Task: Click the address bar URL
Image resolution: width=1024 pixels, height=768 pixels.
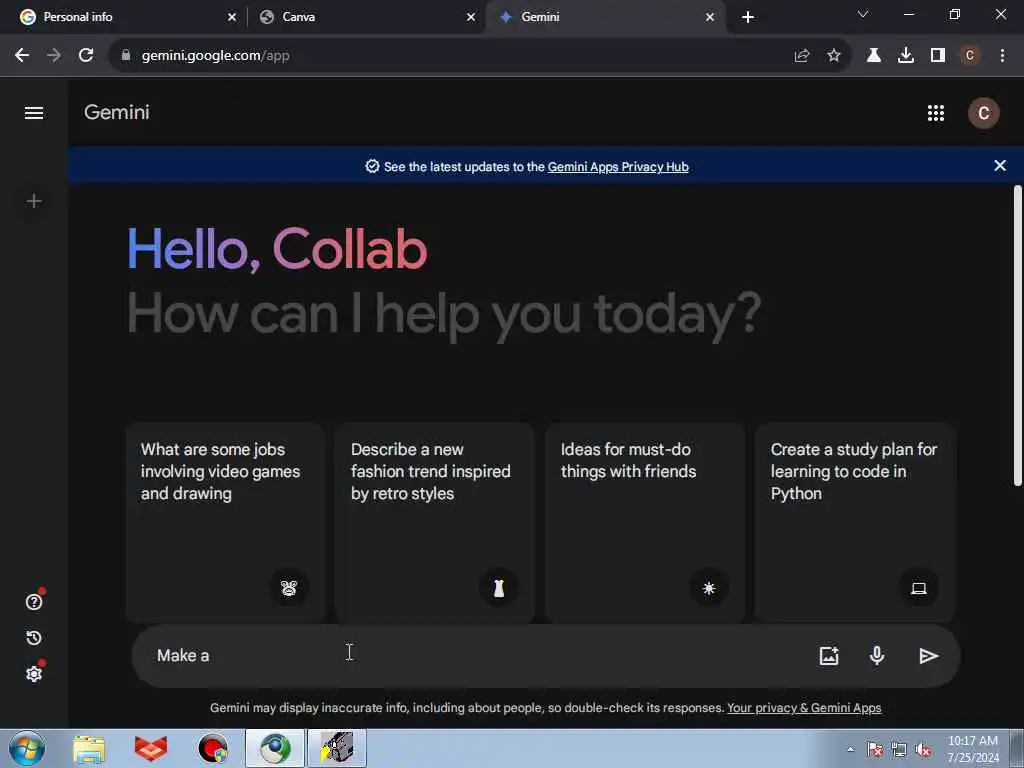Action: (x=216, y=56)
